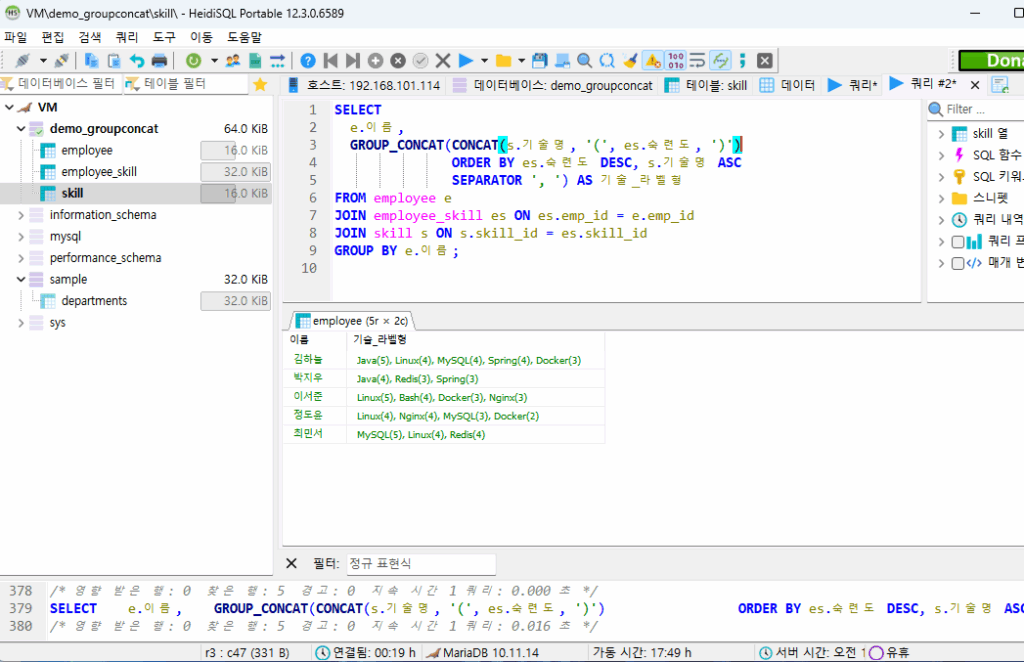Switch to the 쿼리* tab
Image resolution: width=1024 pixels, height=662 pixels.
pos(853,85)
